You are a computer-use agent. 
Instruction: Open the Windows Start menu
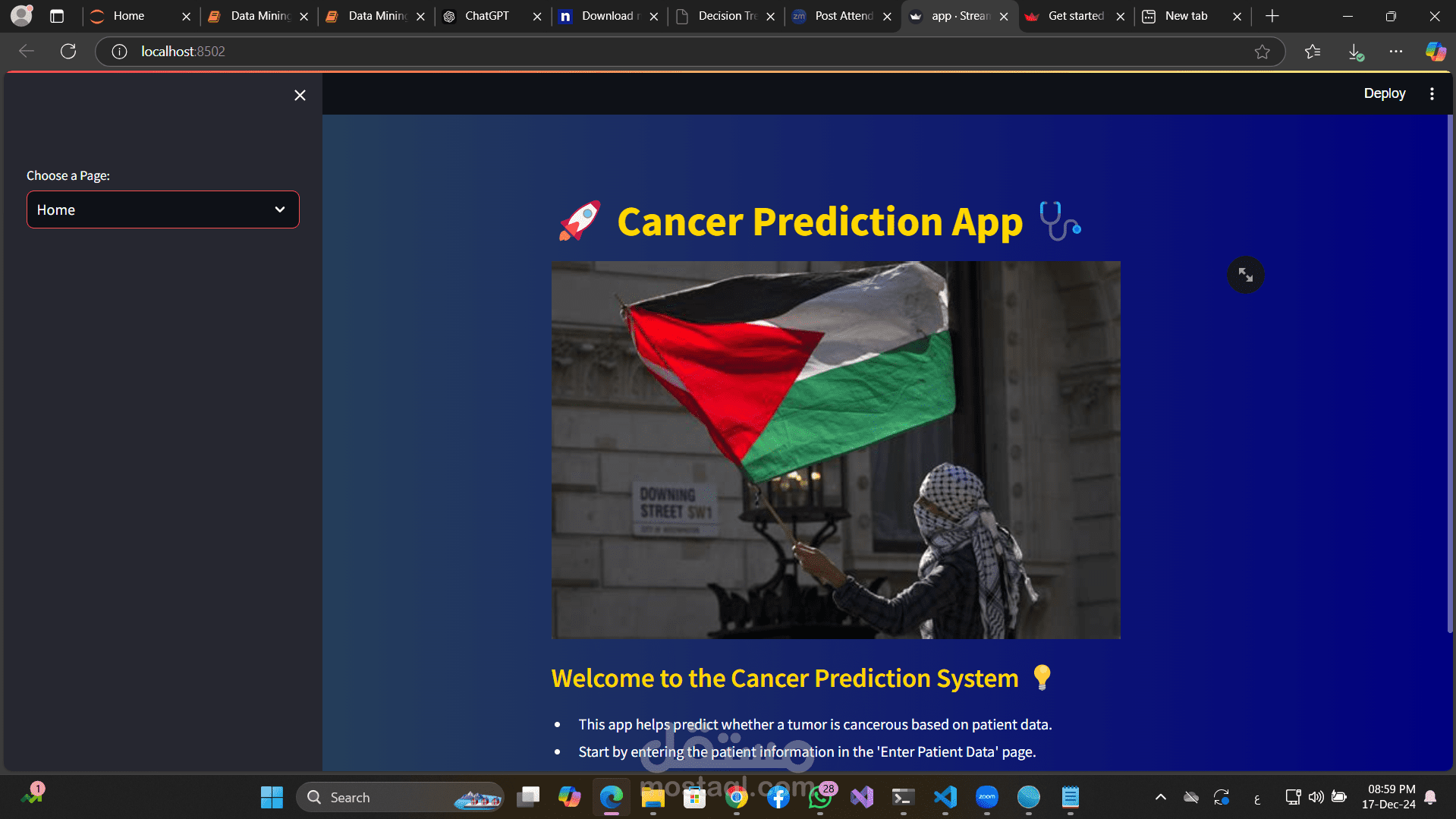272,797
